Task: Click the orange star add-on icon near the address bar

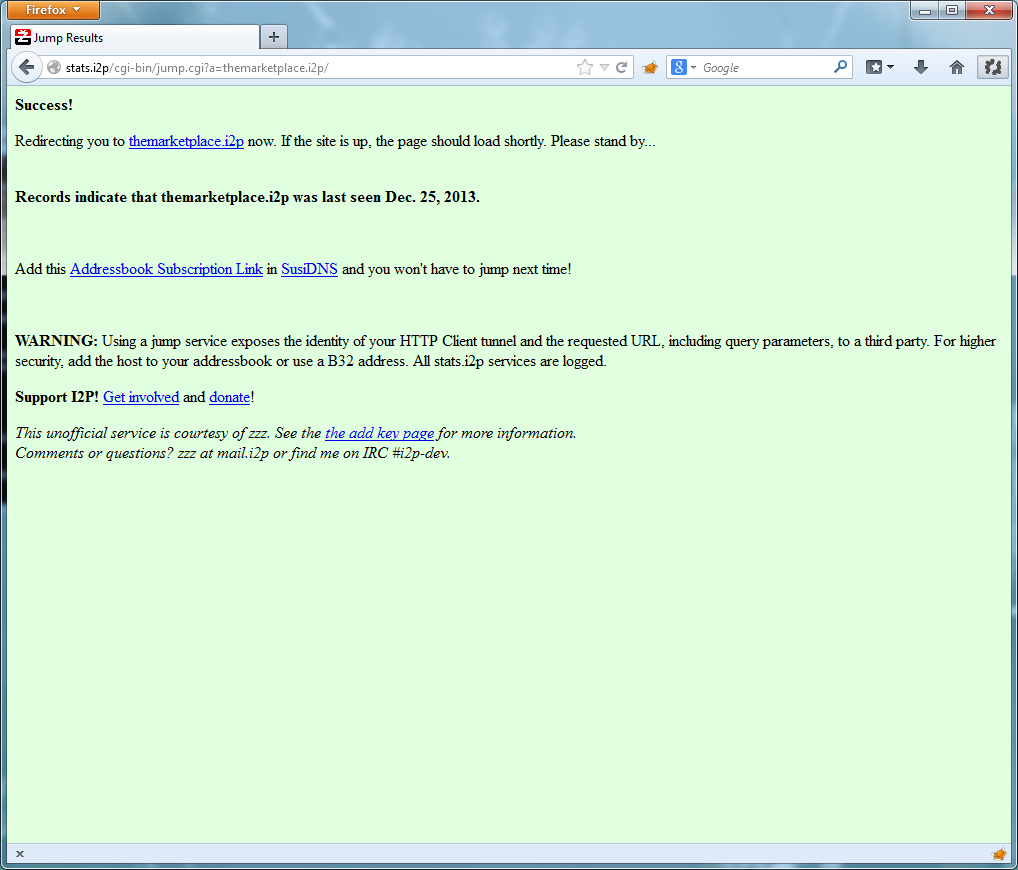Action: tap(650, 67)
